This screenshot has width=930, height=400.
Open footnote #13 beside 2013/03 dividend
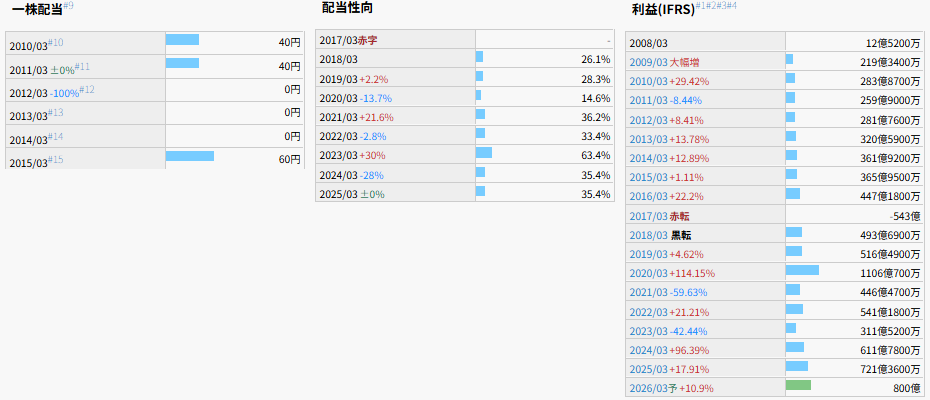pyautogui.click(x=56, y=113)
